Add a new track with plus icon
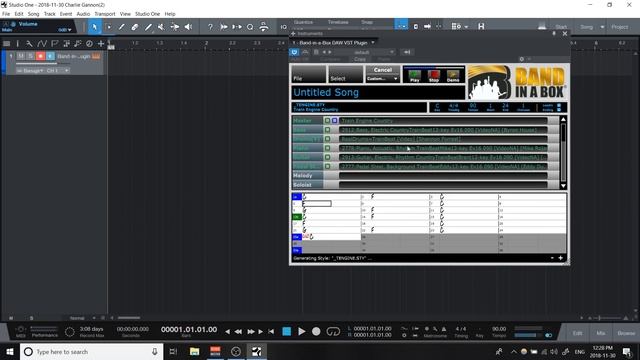This screenshot has width=640, height=360. [101, 43]
